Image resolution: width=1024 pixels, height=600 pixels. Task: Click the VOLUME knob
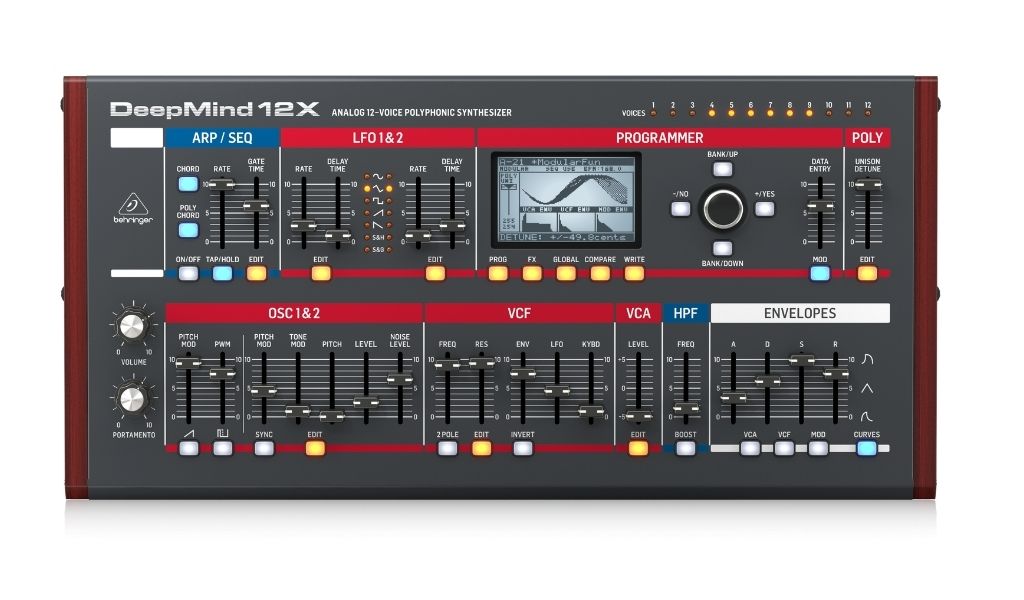coord(133,325)
